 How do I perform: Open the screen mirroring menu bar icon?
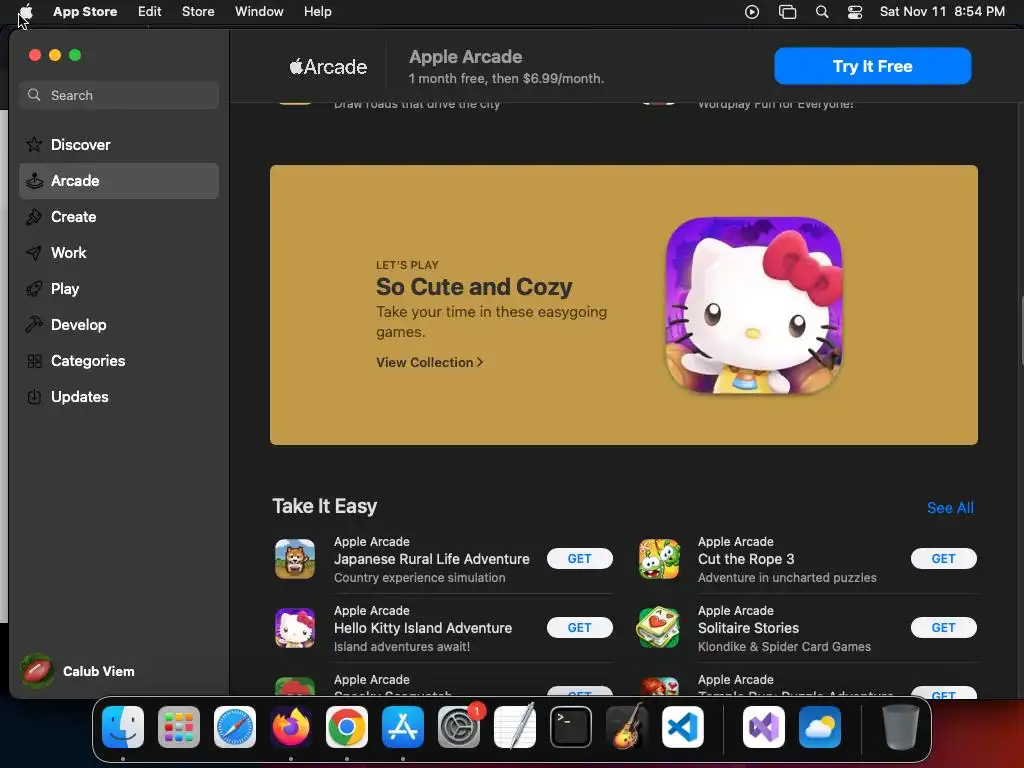pyautogui.click(x=788, y=12)
